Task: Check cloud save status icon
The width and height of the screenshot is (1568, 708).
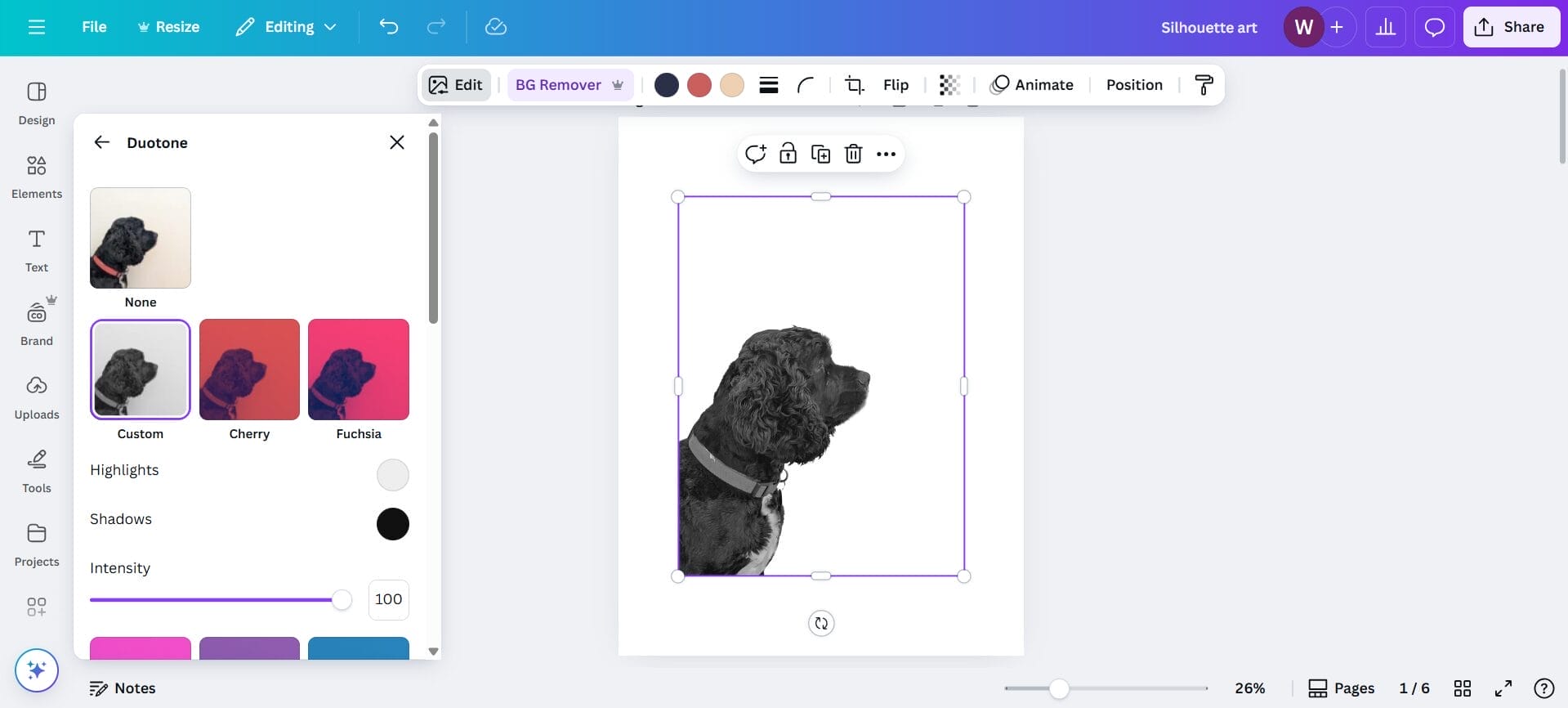Action: pos(496,27)
